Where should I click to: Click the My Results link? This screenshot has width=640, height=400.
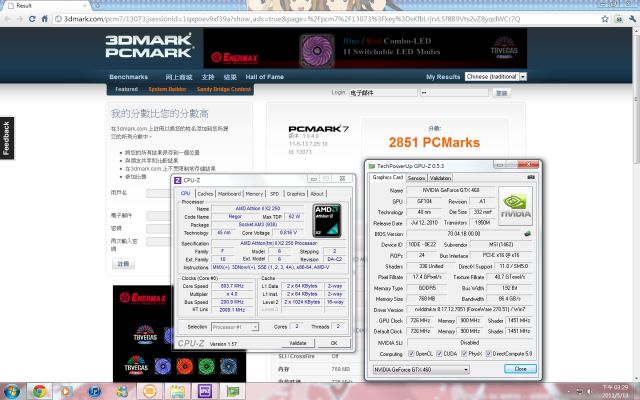coord(443,77)
